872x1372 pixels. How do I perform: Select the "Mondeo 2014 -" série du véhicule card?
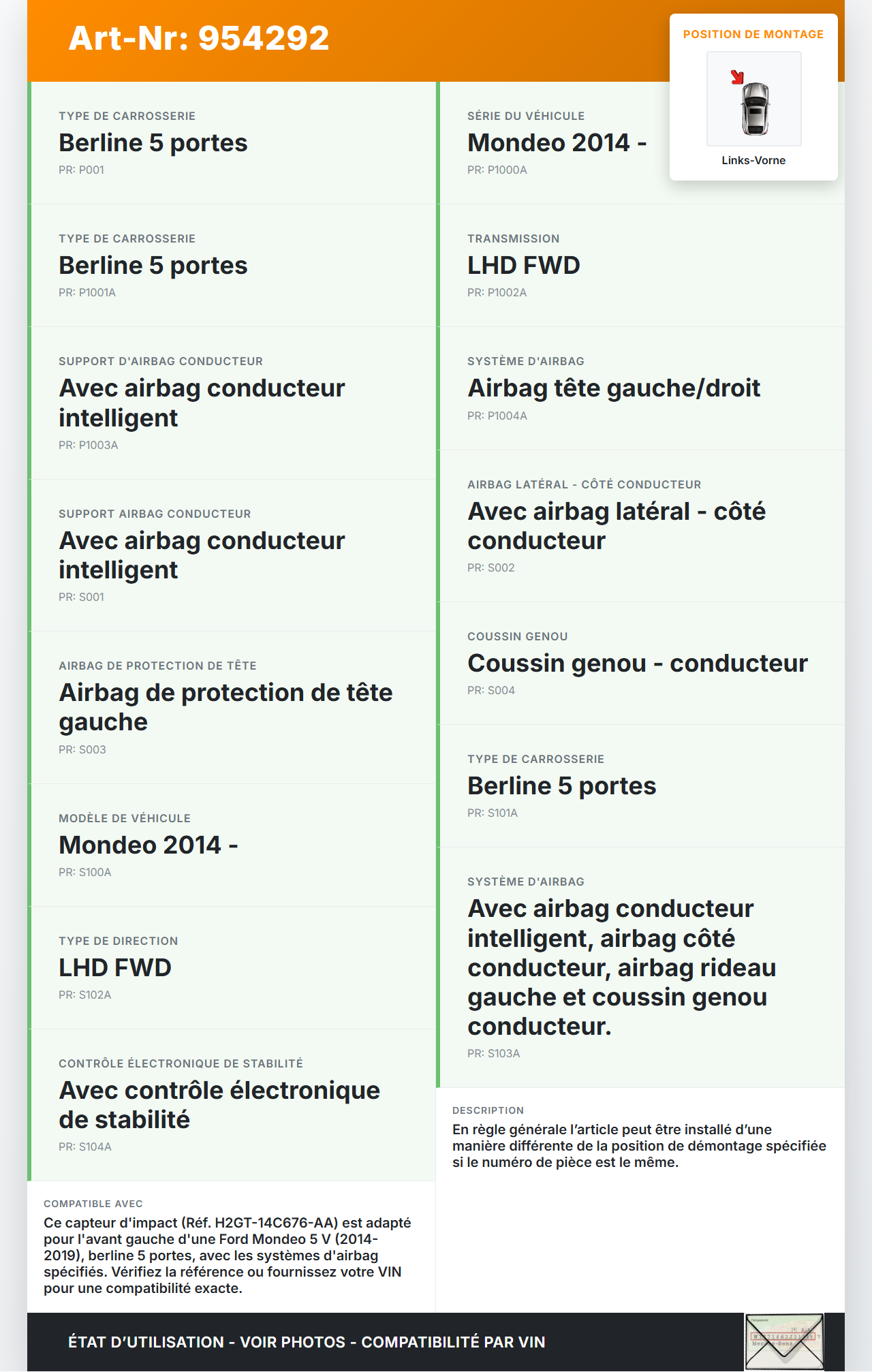coord(557,143)
